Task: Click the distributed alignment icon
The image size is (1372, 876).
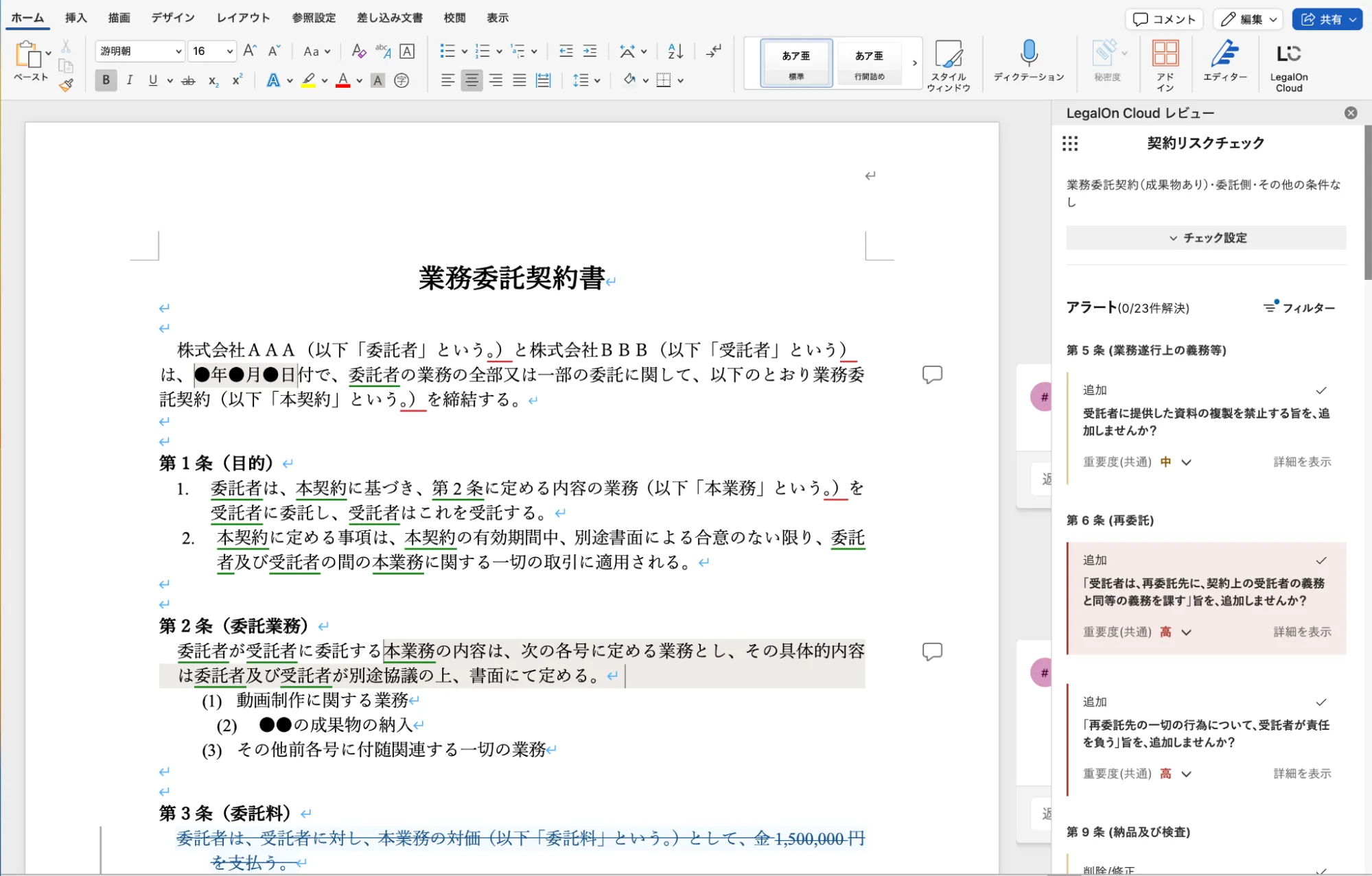Action: (544, 80)
